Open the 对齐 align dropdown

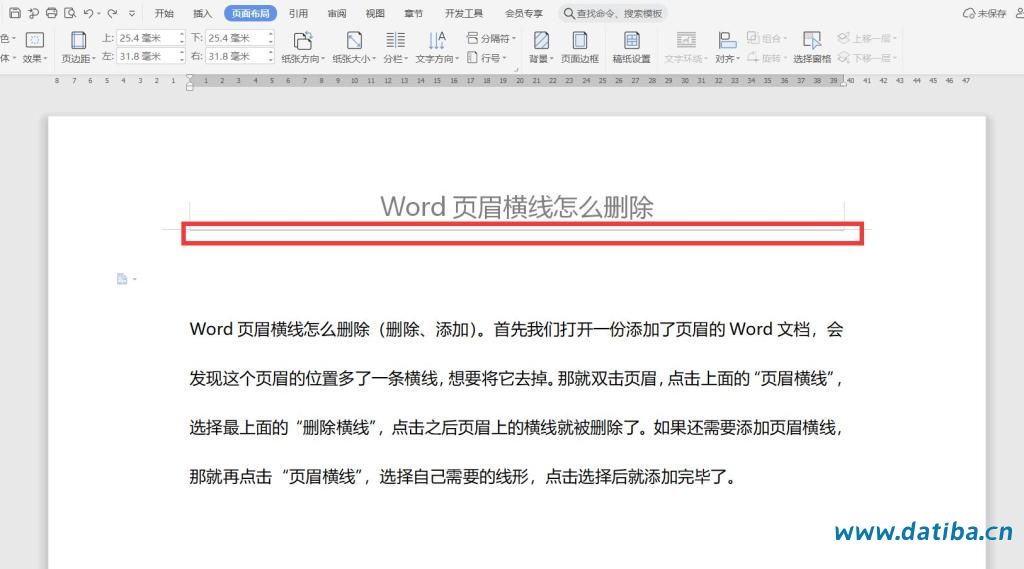coord(727,48)
